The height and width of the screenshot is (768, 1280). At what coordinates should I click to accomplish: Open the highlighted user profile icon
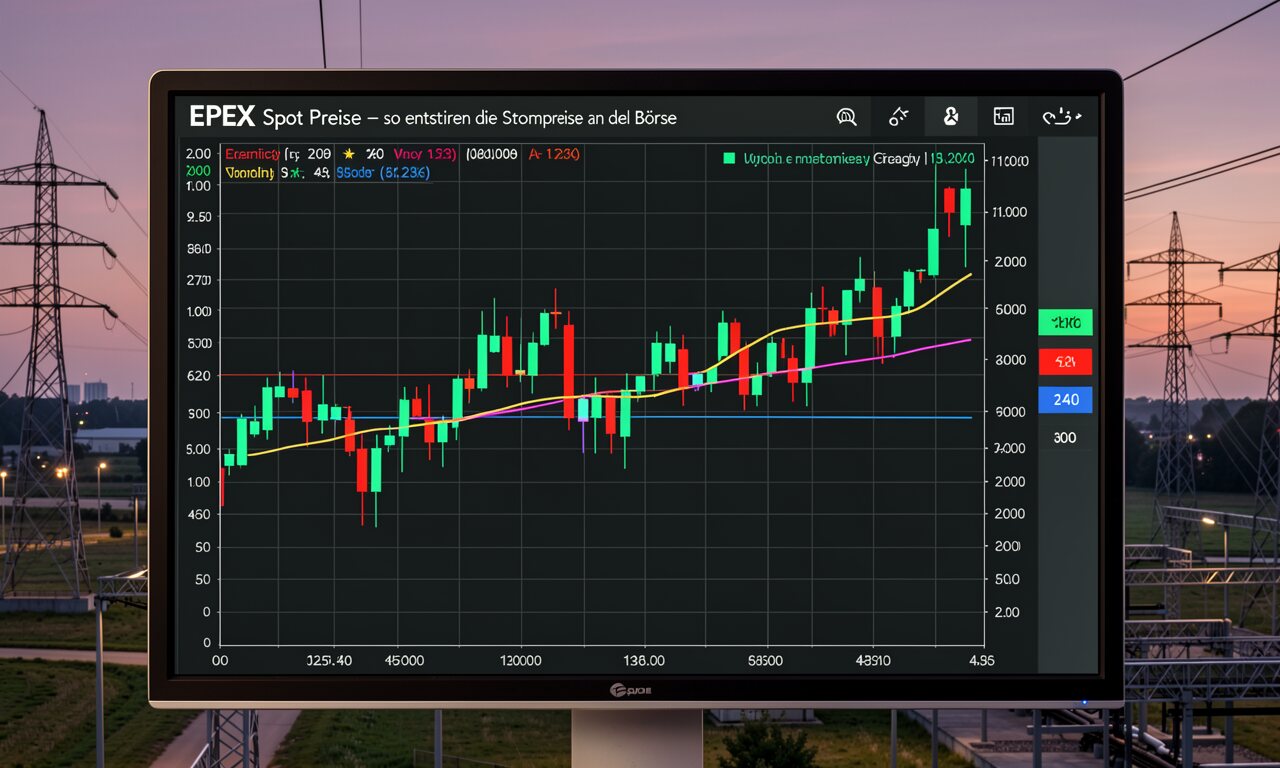pyautogui.click(x=950, y=117)
